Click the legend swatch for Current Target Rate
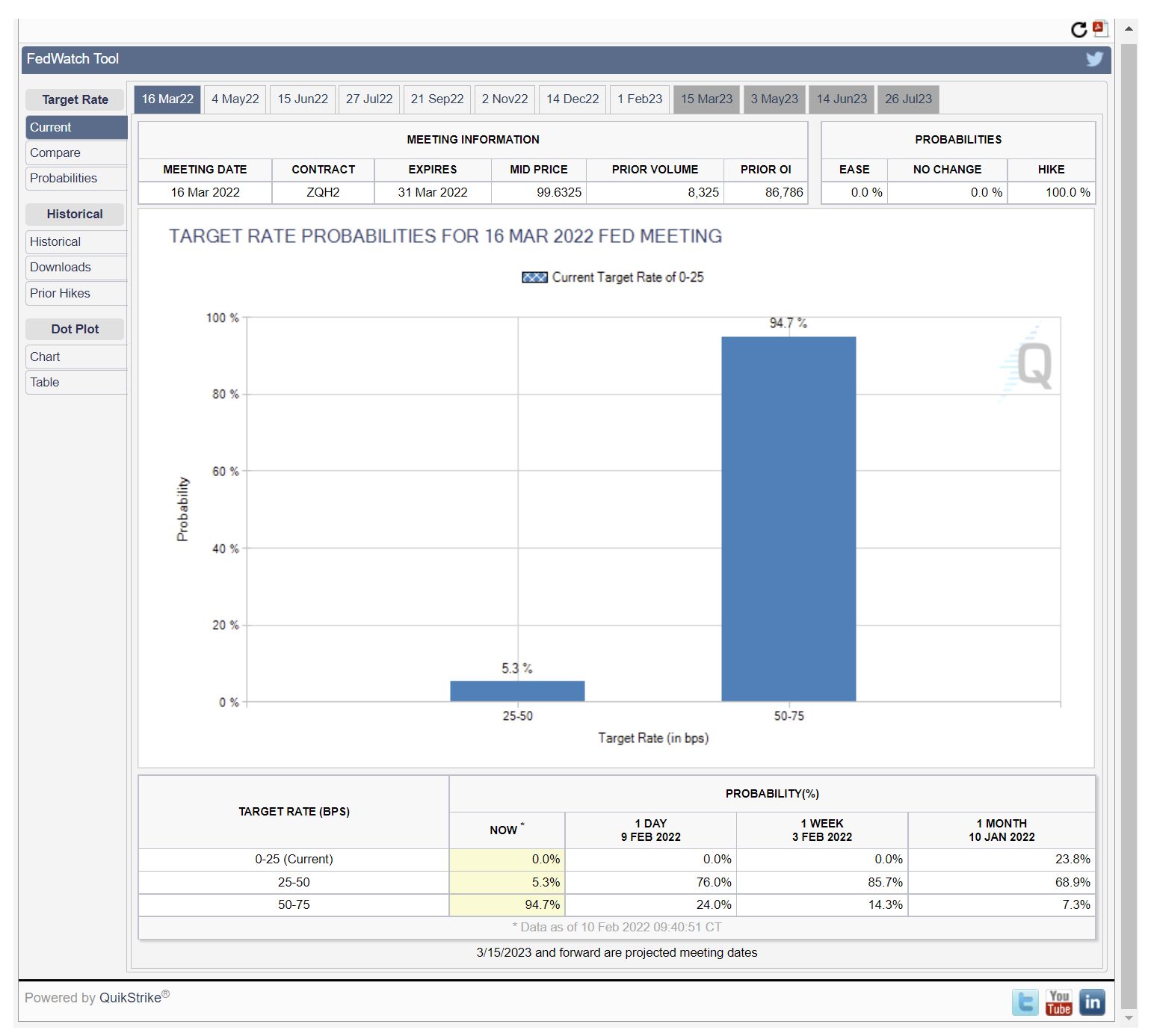 [x=534, y=277]
